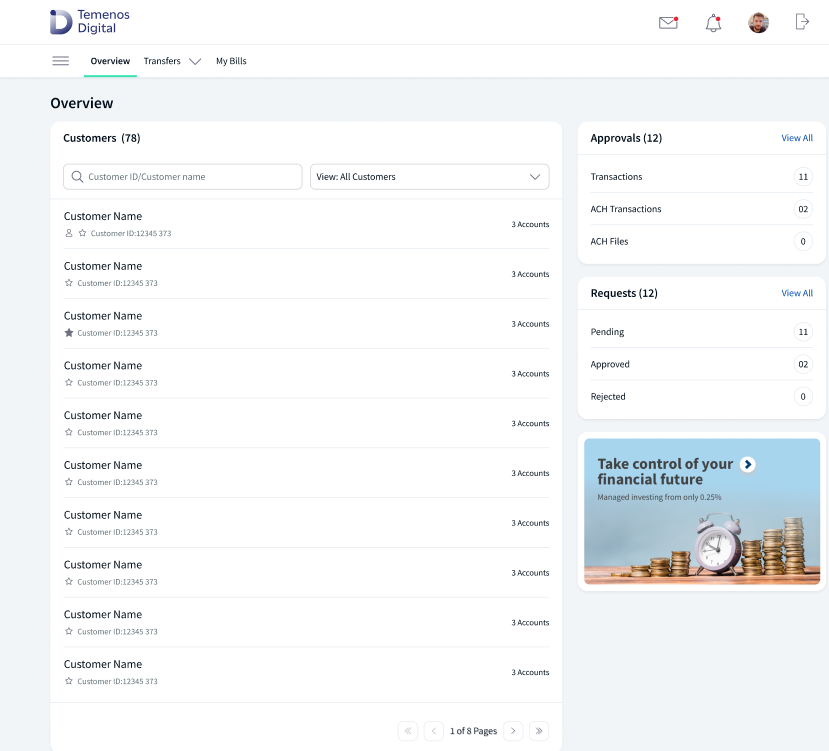Click the person icon next to Customer ID

tap(69, 233)
